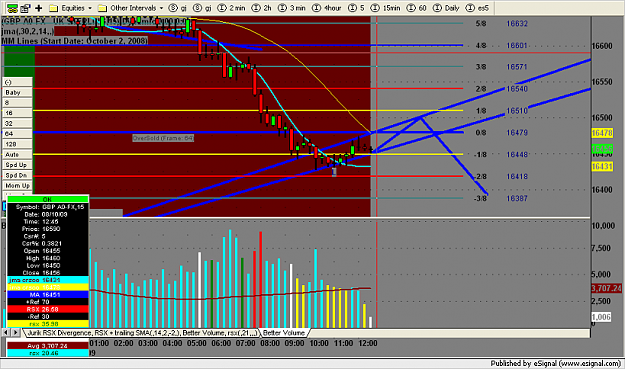This screenshot has width=625, height=369.
Task: Open the Equities folder icon
Action: (54, 8)
